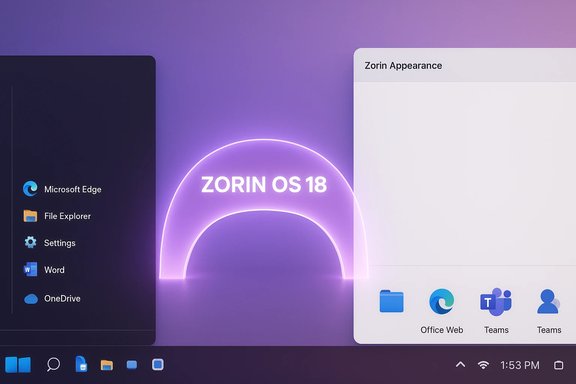The height and width of the screenshot is (384, 576).
Task: Click the bordered blue square taskbar icon
Action: point(158,365)
